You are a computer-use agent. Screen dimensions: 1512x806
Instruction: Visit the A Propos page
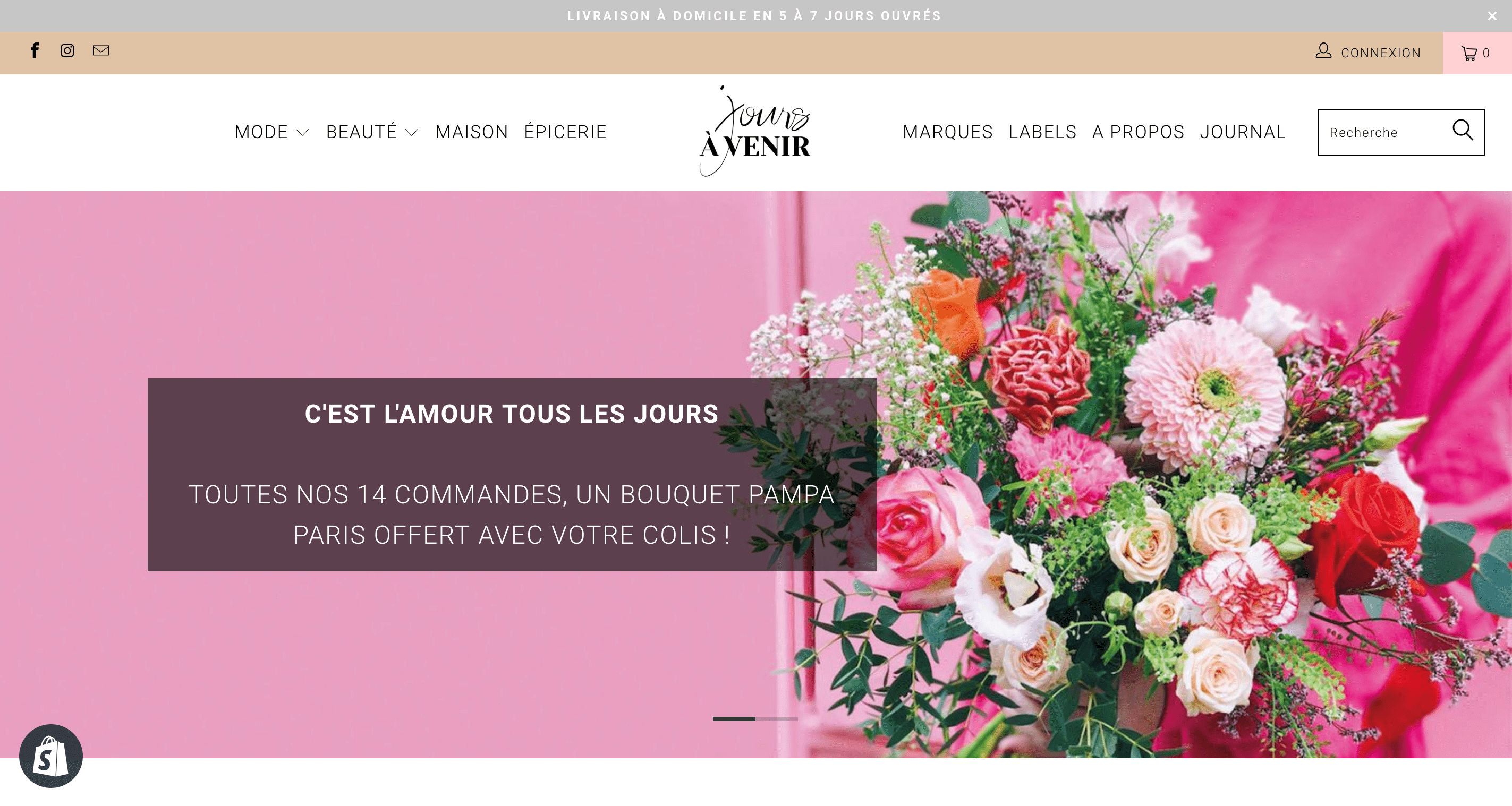pos(1138,132)
